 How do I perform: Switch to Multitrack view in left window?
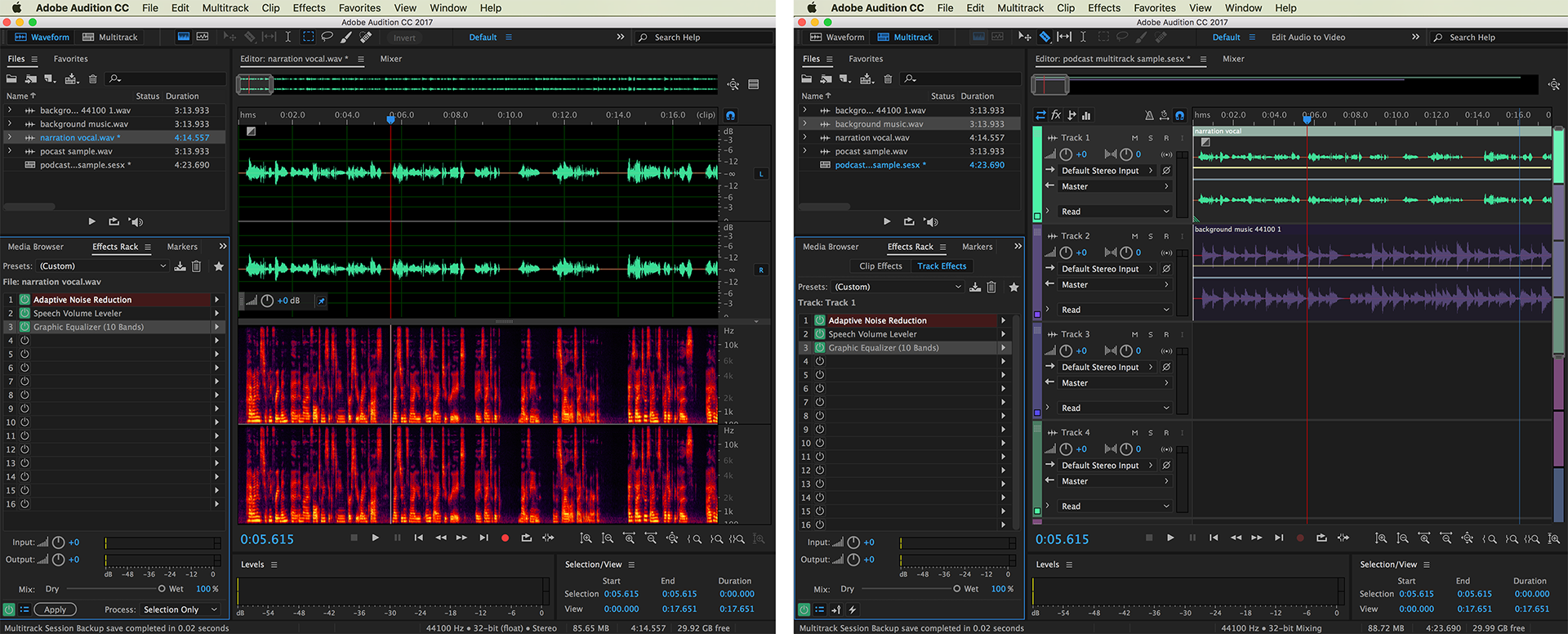click(110, 37)
